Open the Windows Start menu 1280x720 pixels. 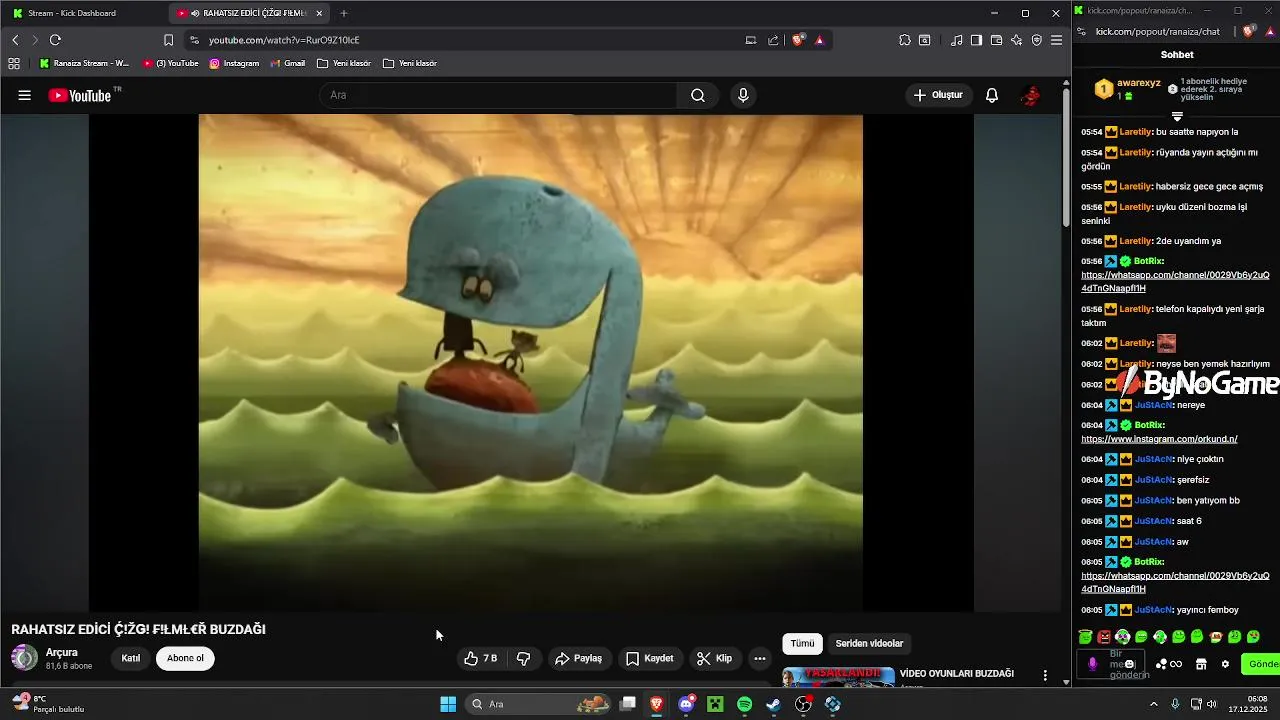(x=448, y=704)
